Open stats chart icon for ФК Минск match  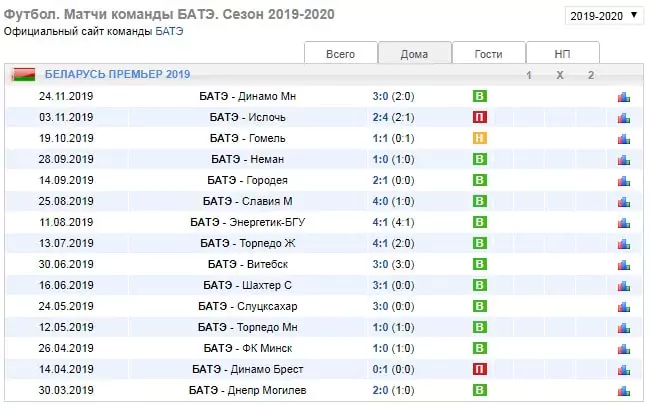(x=623, y=349)
